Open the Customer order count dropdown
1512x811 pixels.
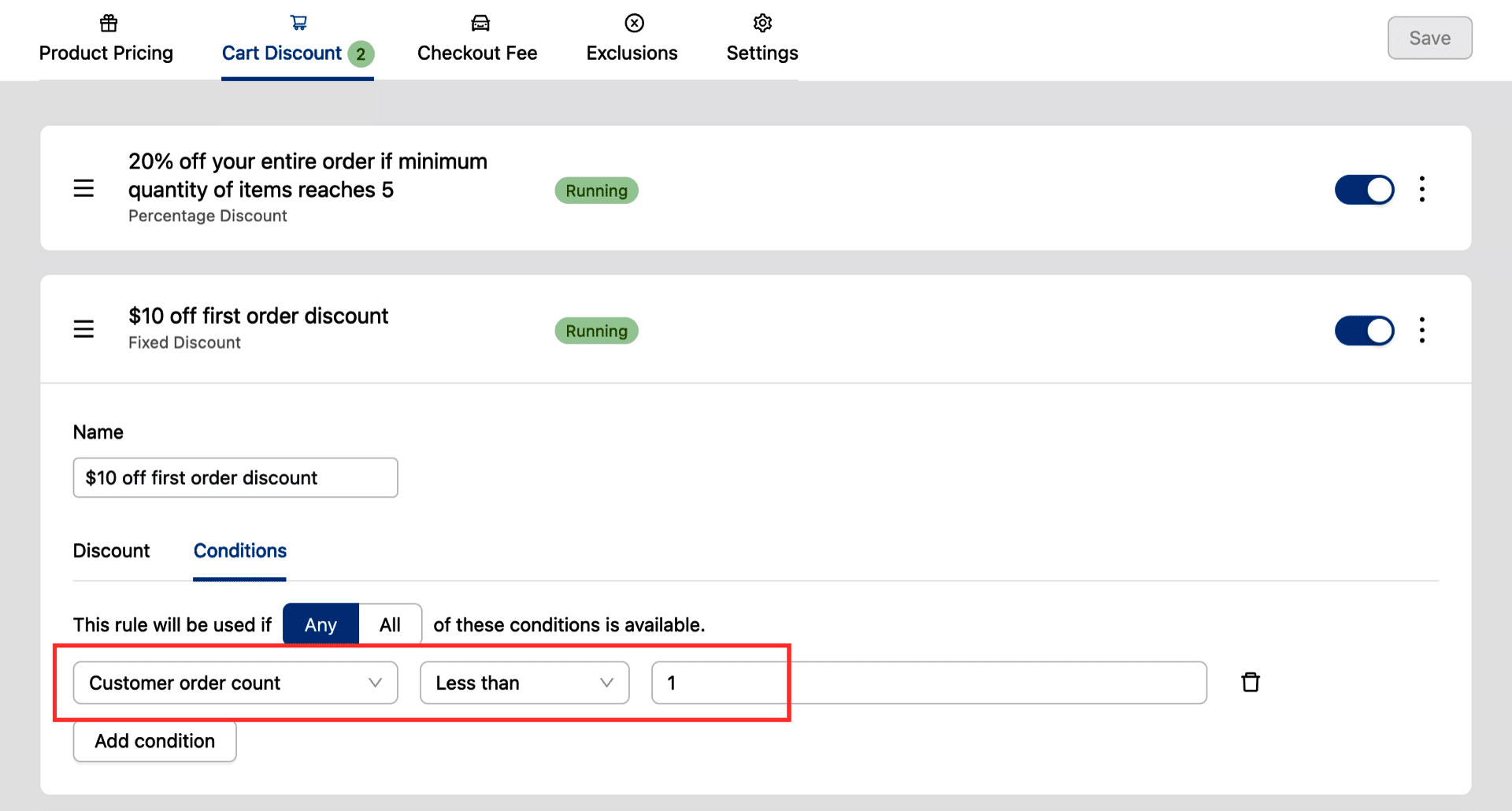tap(235, 683)
